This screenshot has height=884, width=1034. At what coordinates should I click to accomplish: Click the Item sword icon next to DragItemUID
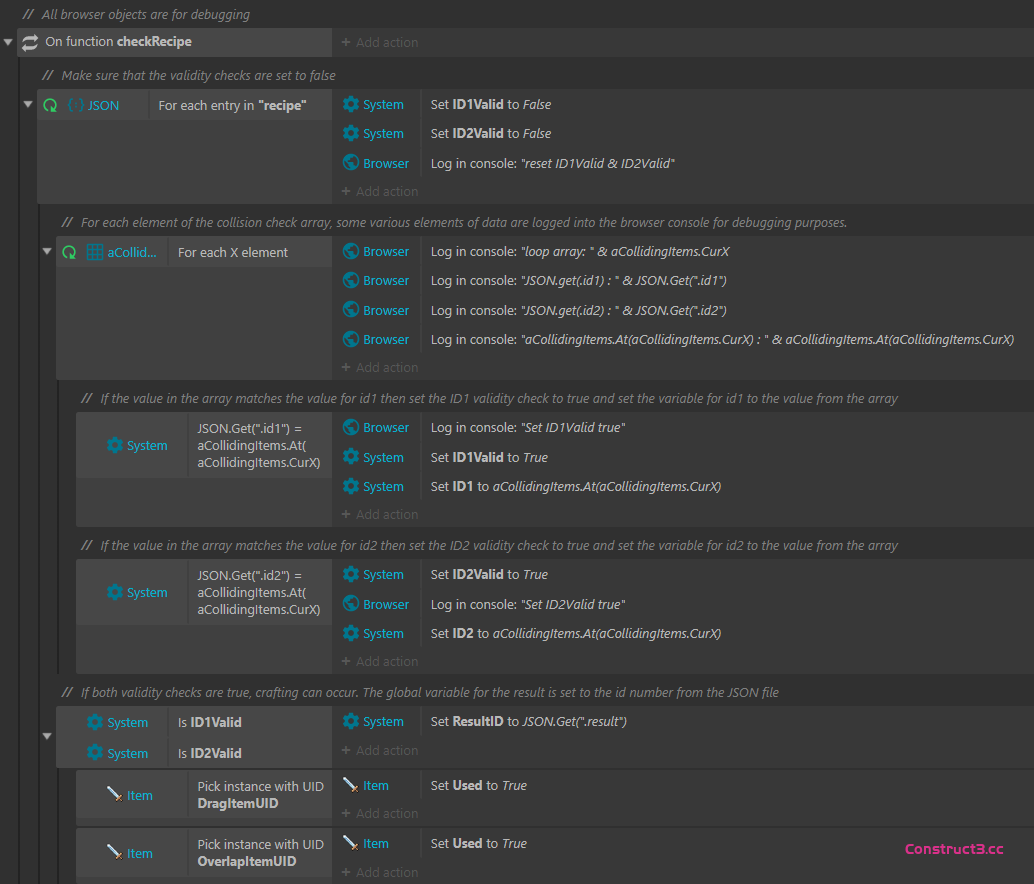coord(114,795)
